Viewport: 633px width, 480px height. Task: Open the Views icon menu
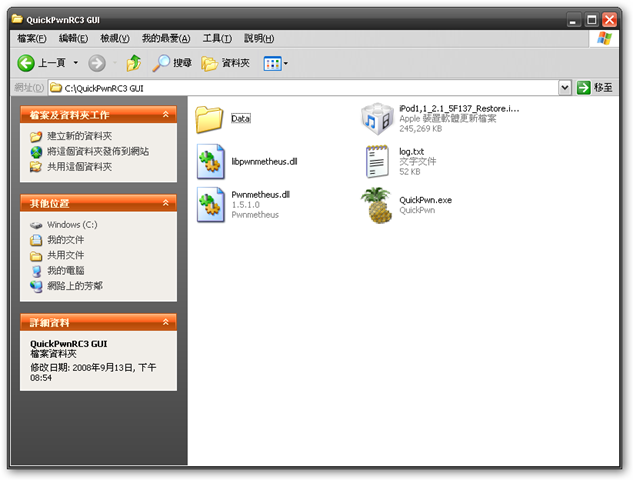272,63
